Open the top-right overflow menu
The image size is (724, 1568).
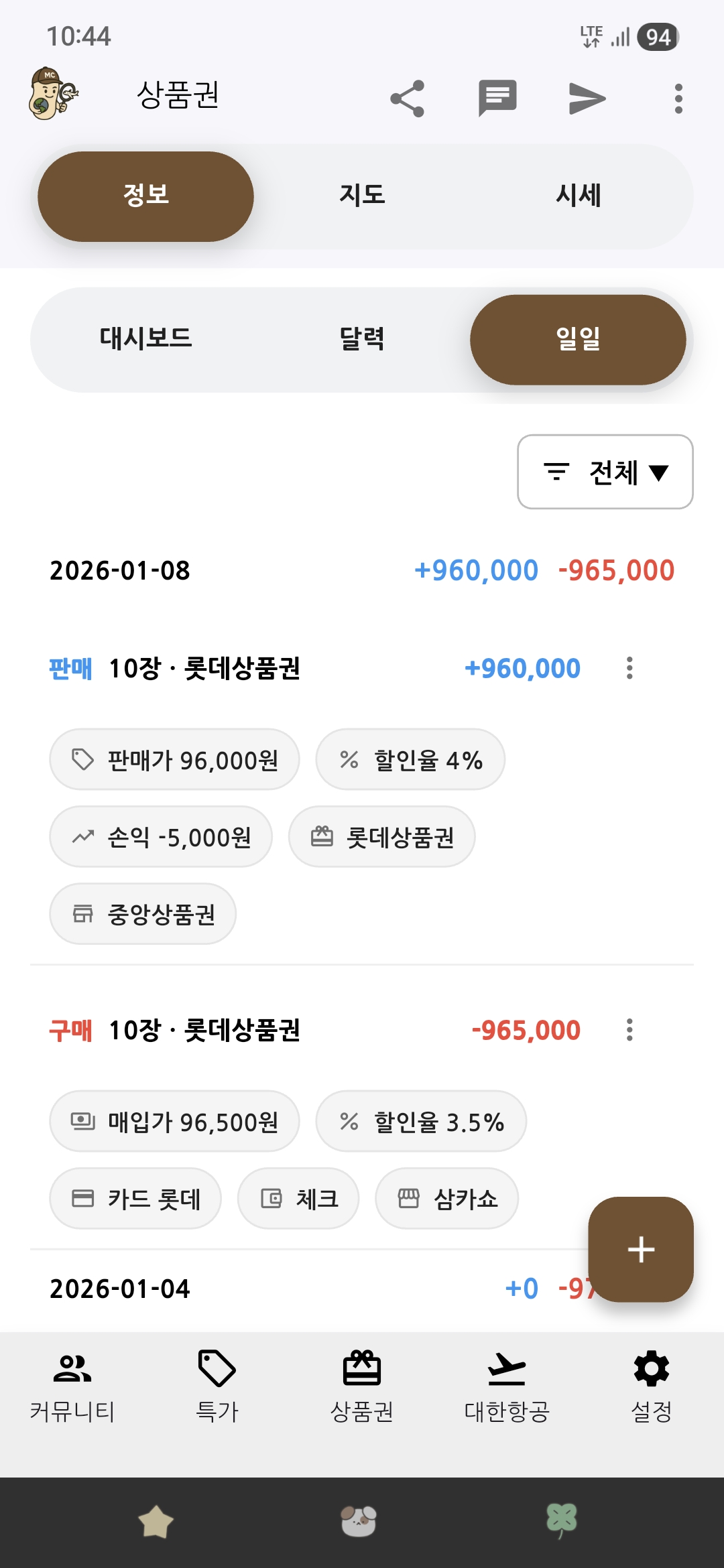(678, 99)
